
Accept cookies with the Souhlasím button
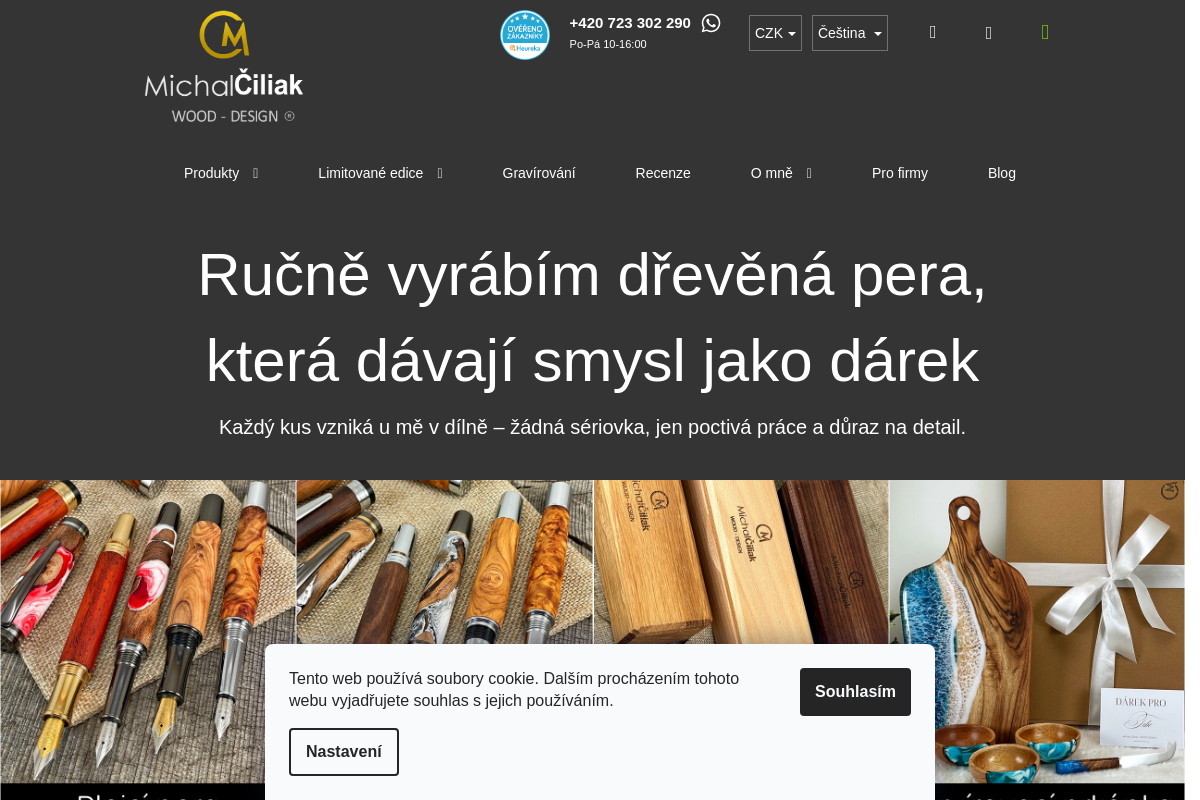855,692
